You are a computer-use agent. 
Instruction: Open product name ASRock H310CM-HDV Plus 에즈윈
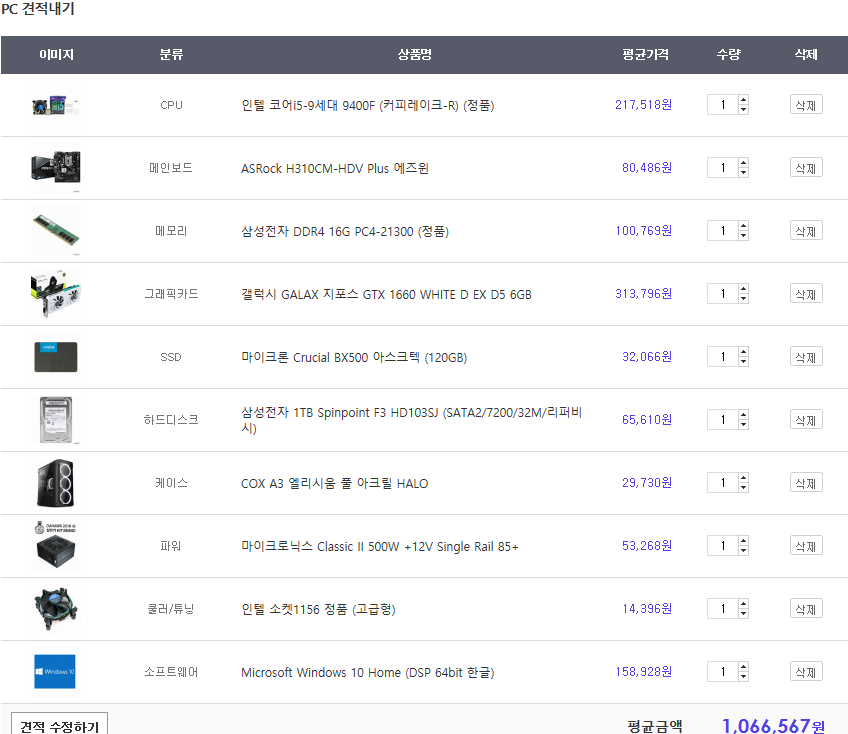click(335, 168)
